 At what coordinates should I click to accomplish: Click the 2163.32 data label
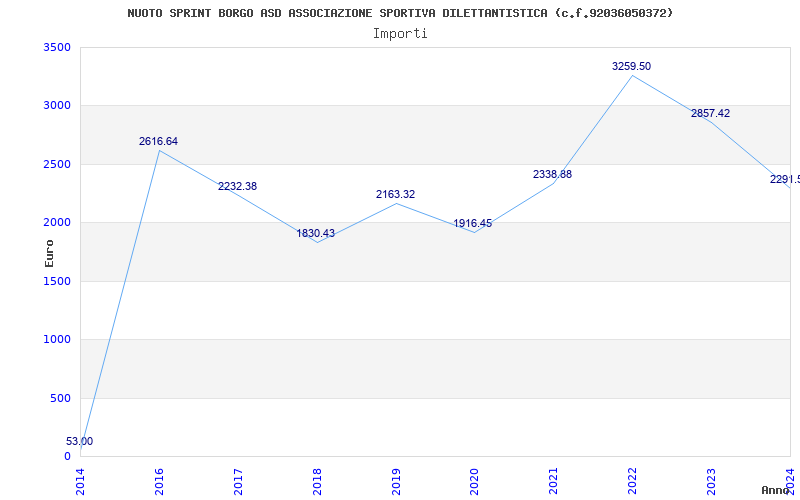tap(395, 194)
